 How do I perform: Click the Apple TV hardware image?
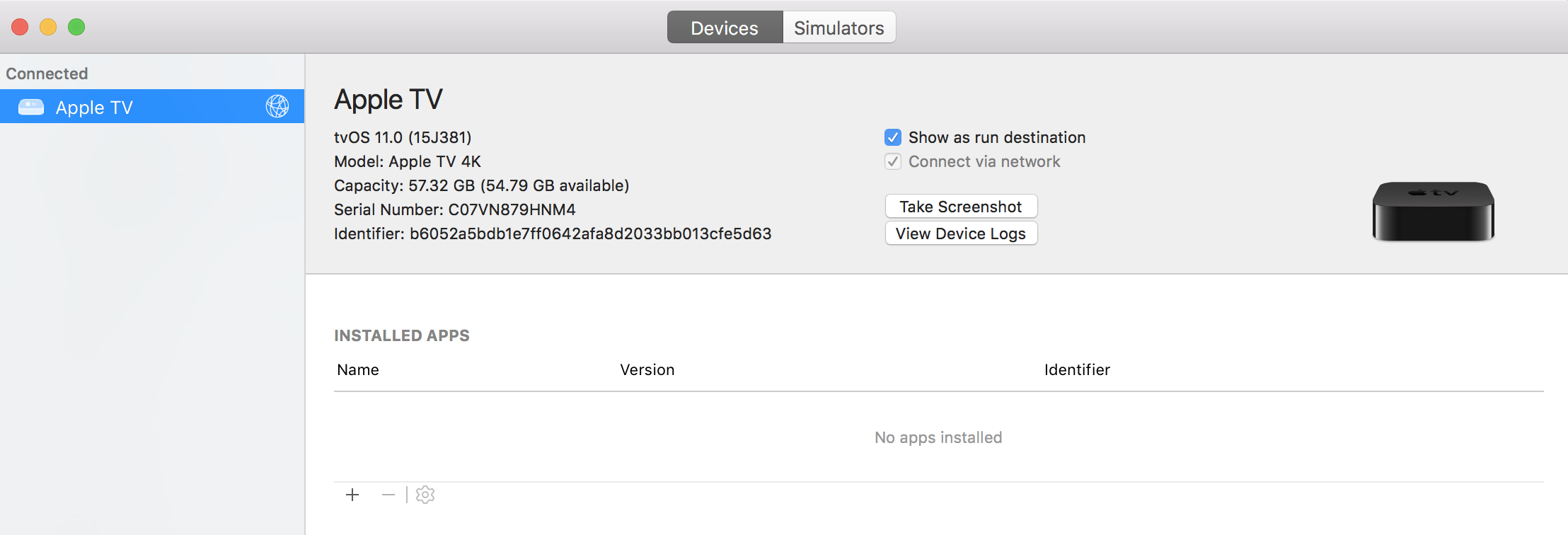1434,211
